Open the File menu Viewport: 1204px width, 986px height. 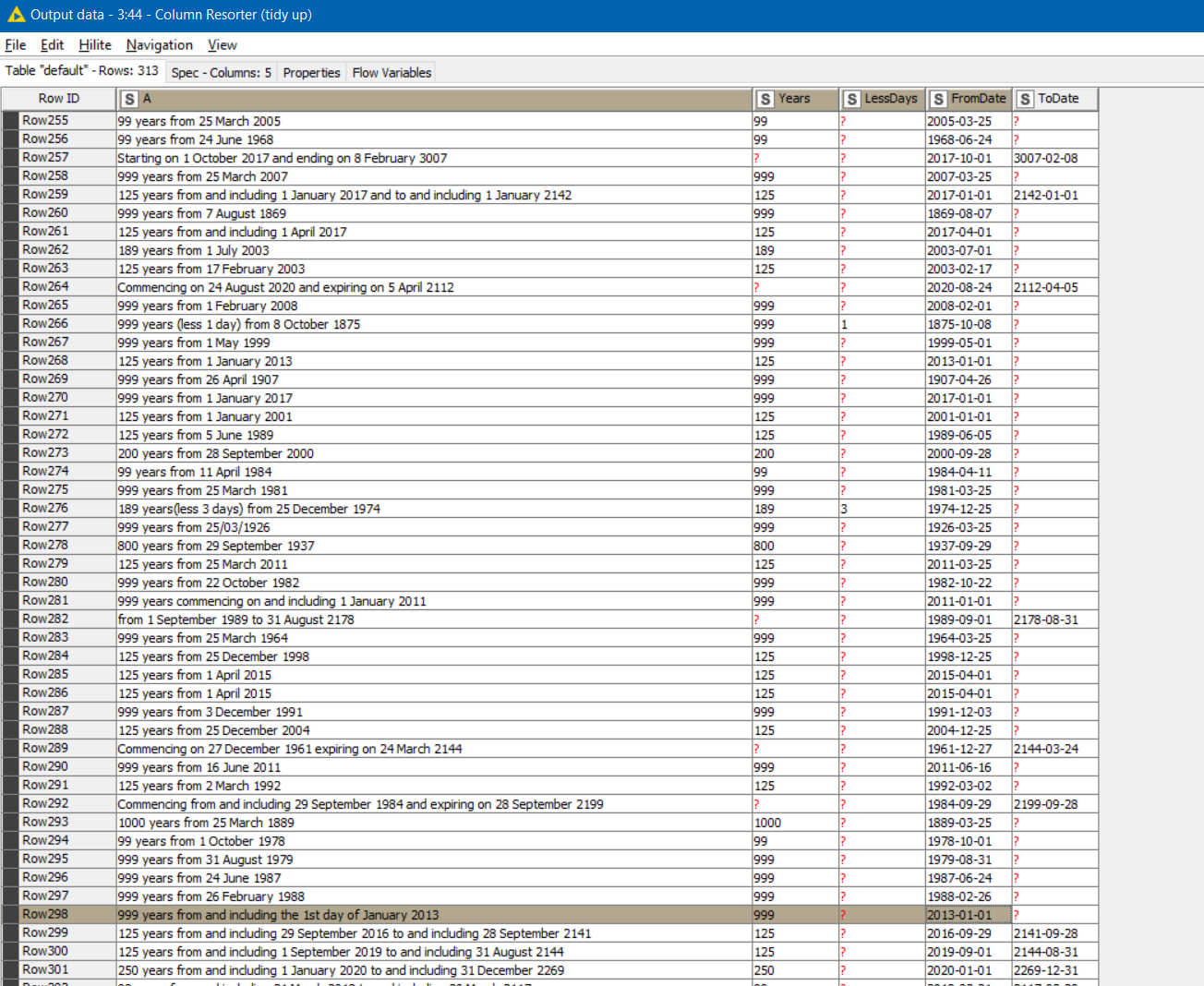16,45
